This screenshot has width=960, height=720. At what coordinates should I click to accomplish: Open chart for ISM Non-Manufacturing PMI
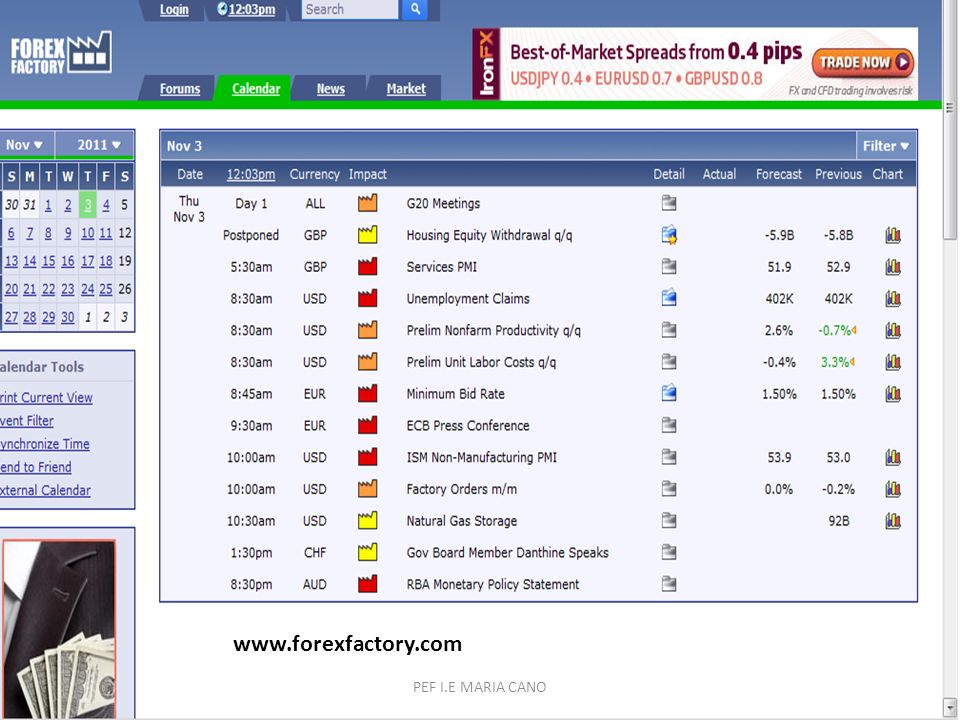click(893, 457)
